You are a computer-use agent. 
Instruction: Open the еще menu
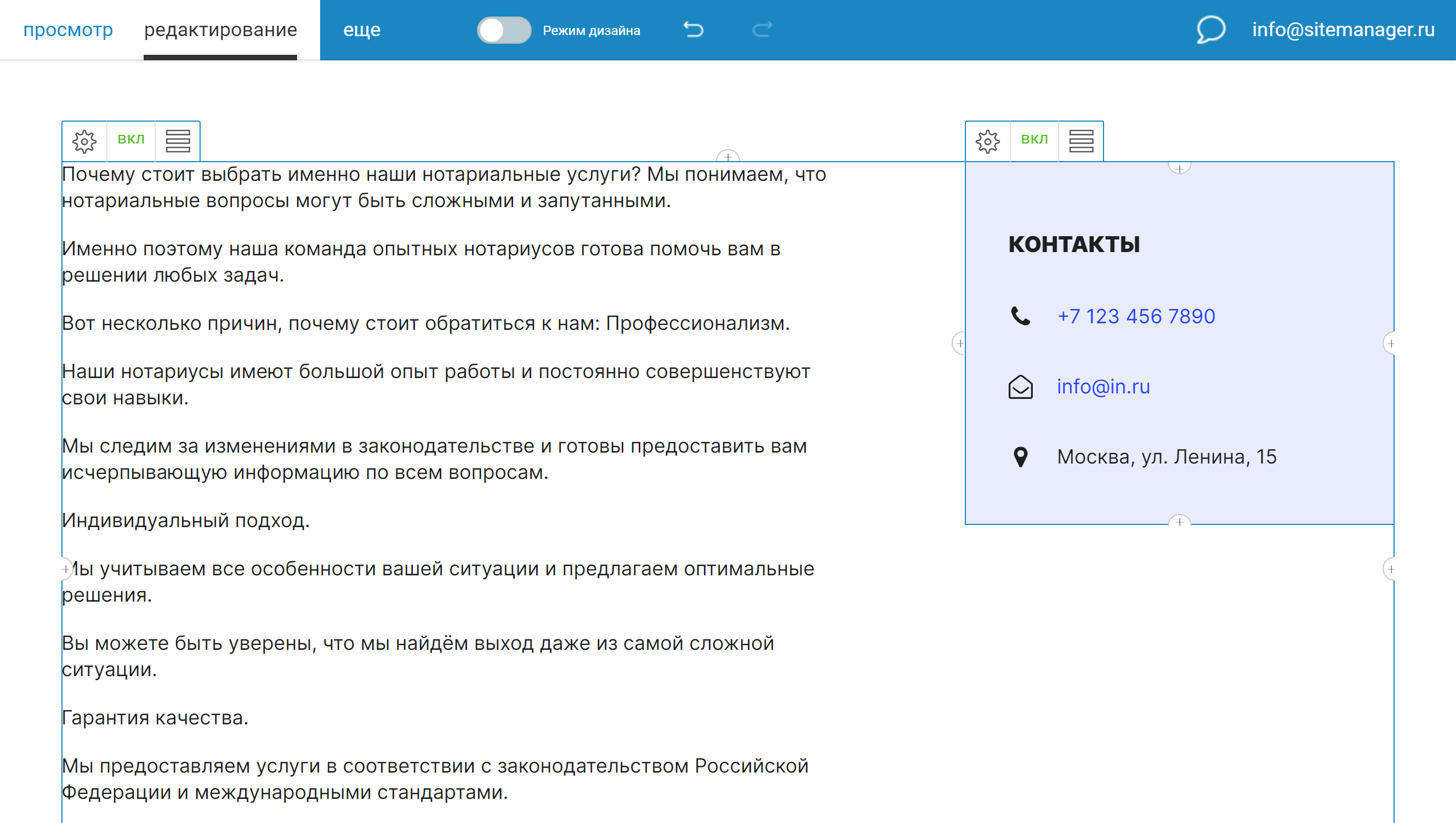(x=362, y=29)
